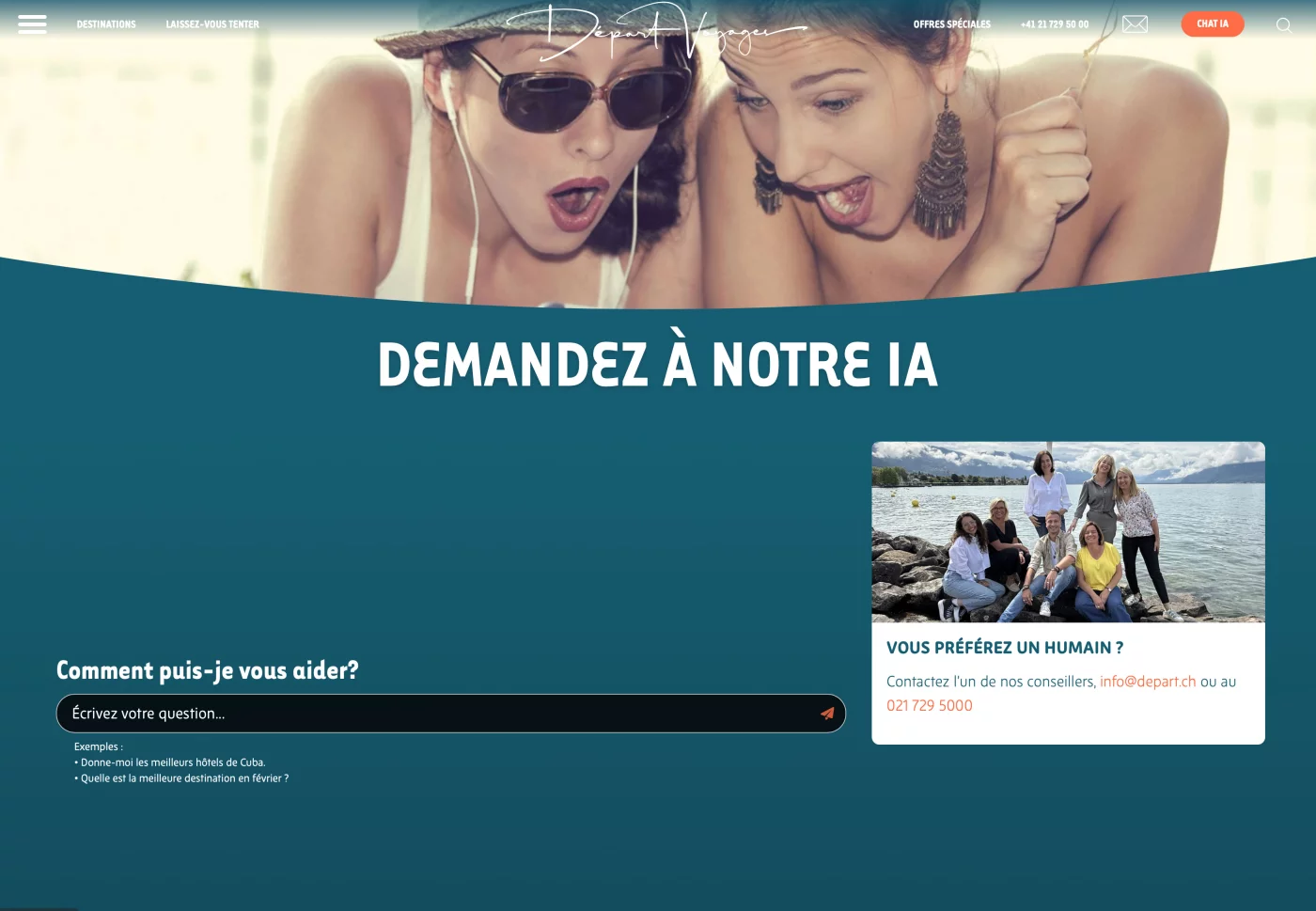Click info@depart.ch email link

pyautogui.click(x=1148, y=682)
